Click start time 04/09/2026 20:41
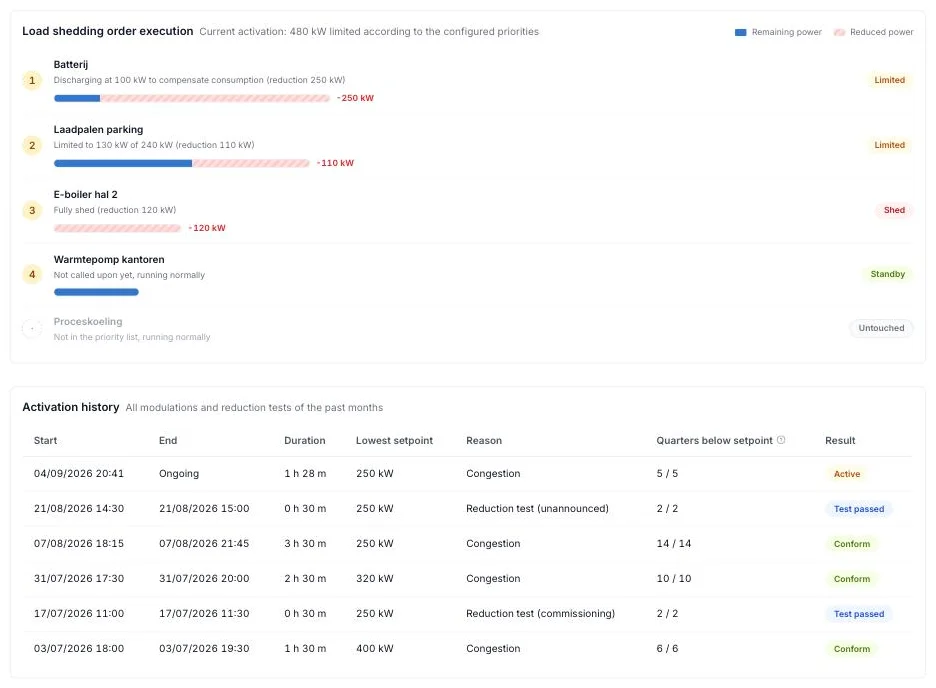The width and height of the screenshot is (936, 688). [79, 474]
